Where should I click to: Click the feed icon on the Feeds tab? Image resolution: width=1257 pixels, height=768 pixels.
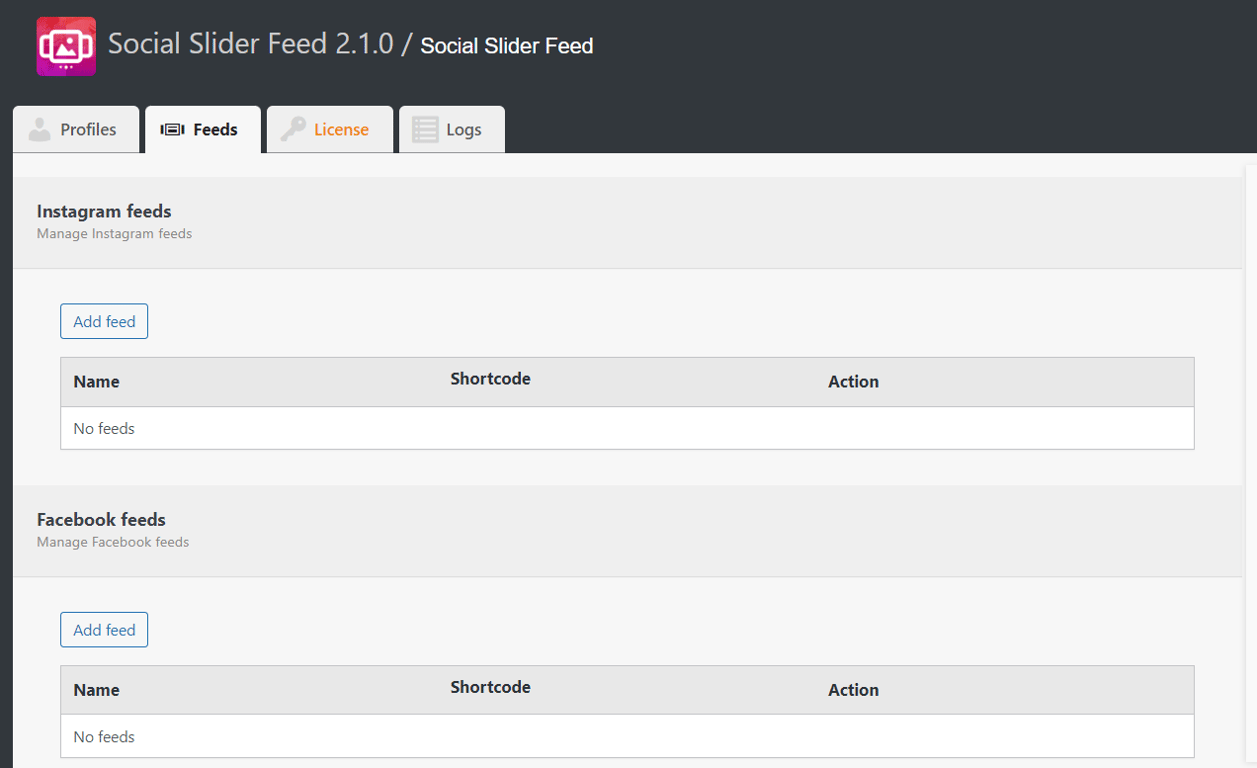coord(171,128)
